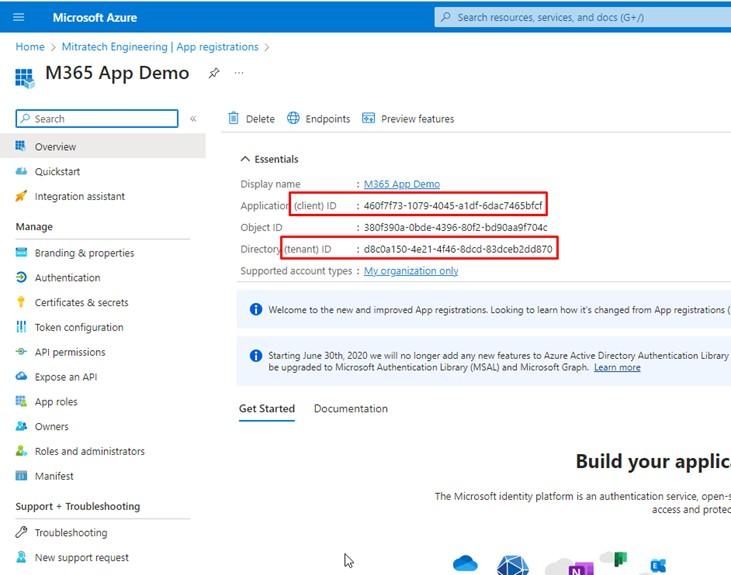Click the Preview features button label

[x=417, y=119]
